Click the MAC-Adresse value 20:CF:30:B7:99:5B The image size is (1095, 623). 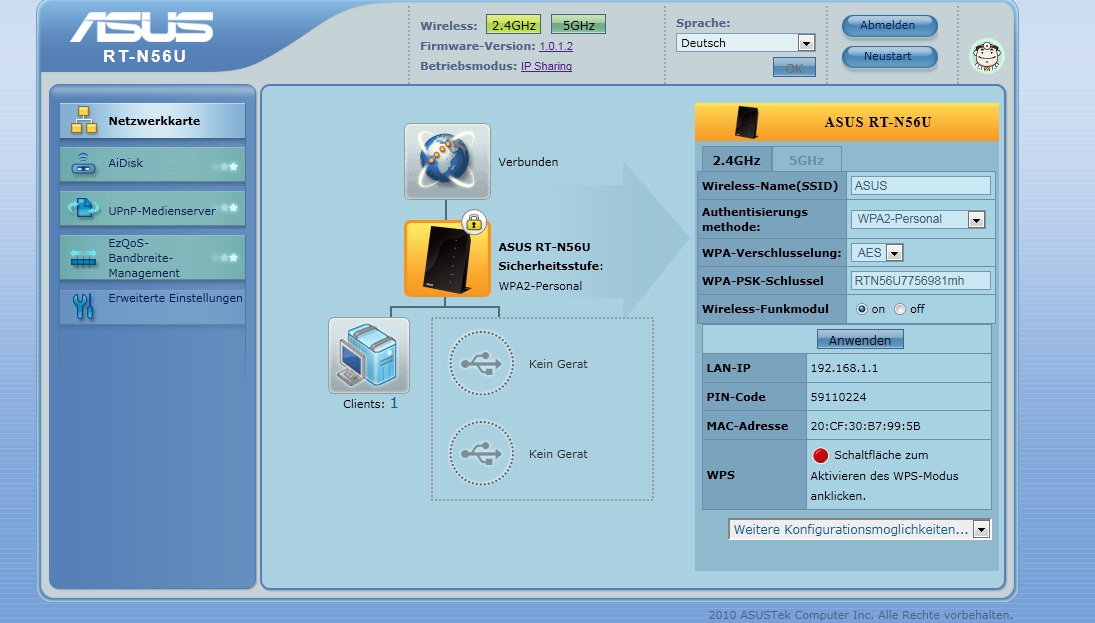click(x=865, y=426)
